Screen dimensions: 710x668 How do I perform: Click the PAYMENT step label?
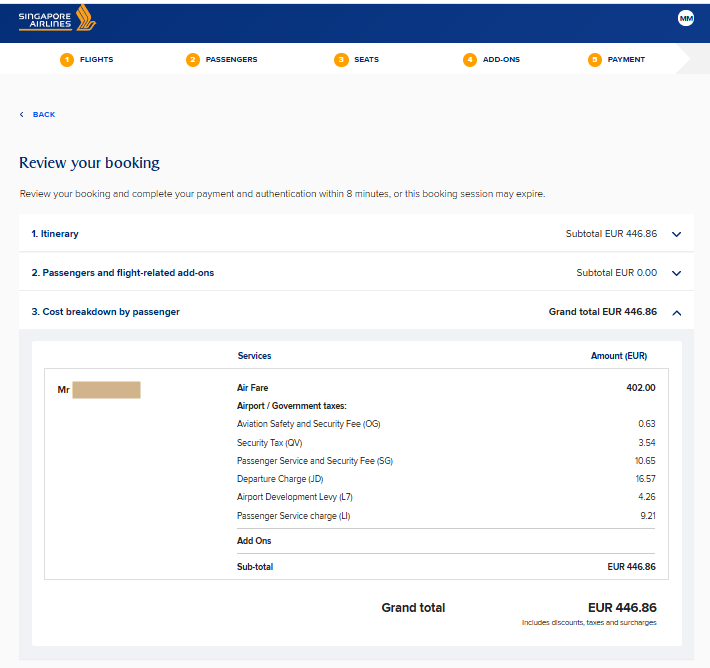click(626, 59)
